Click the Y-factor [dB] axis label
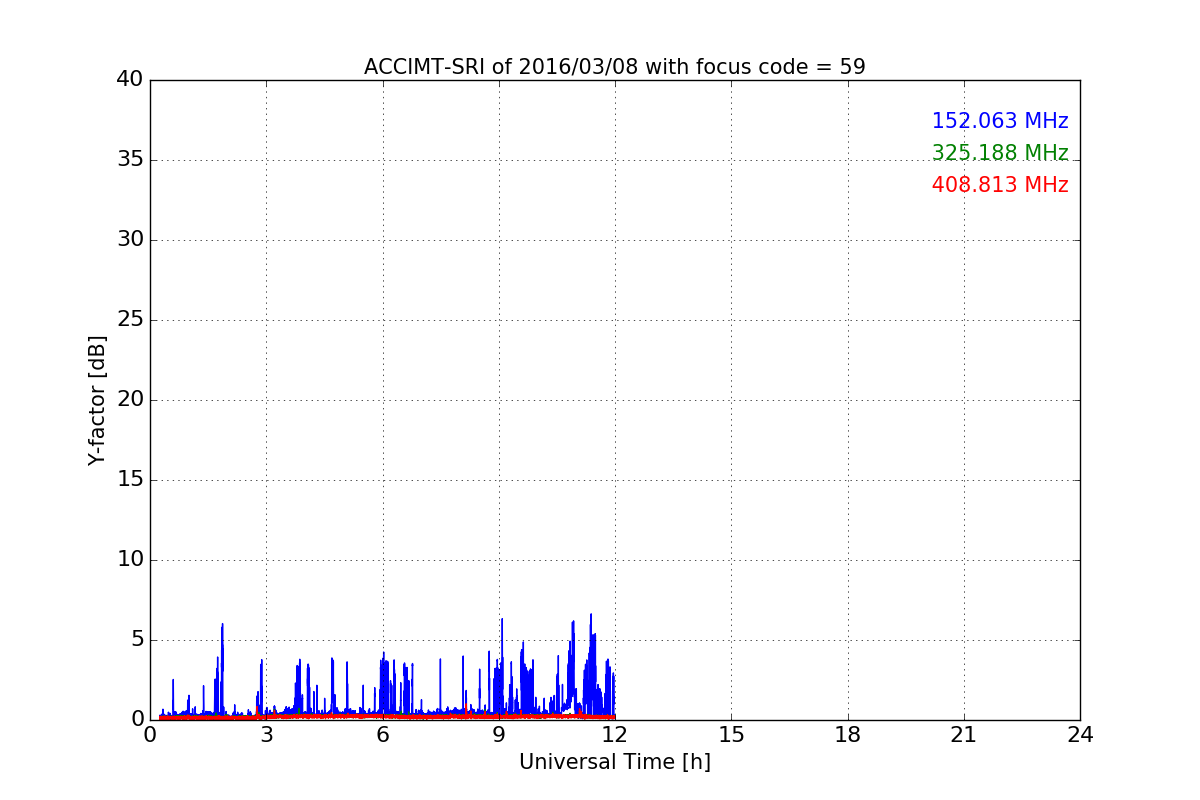The height and width of the screenshot is (800, 1200). click(x=97, y=400)
